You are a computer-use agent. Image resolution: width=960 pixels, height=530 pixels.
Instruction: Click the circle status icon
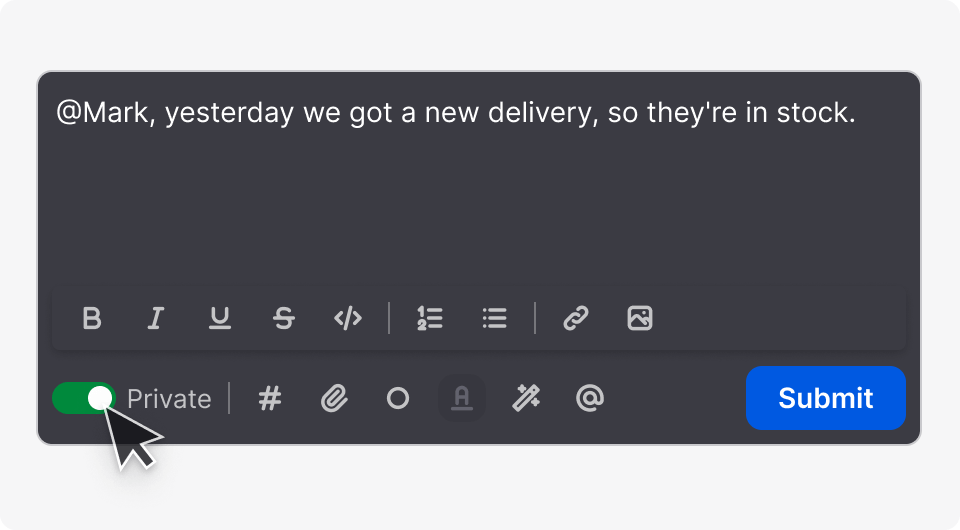(x=398, y=399)
